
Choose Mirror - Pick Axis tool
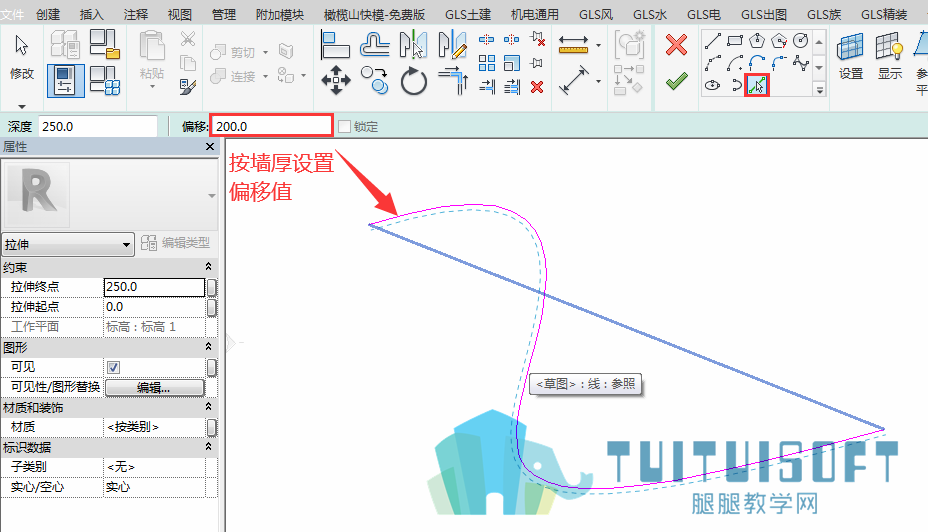coord(413,45)
